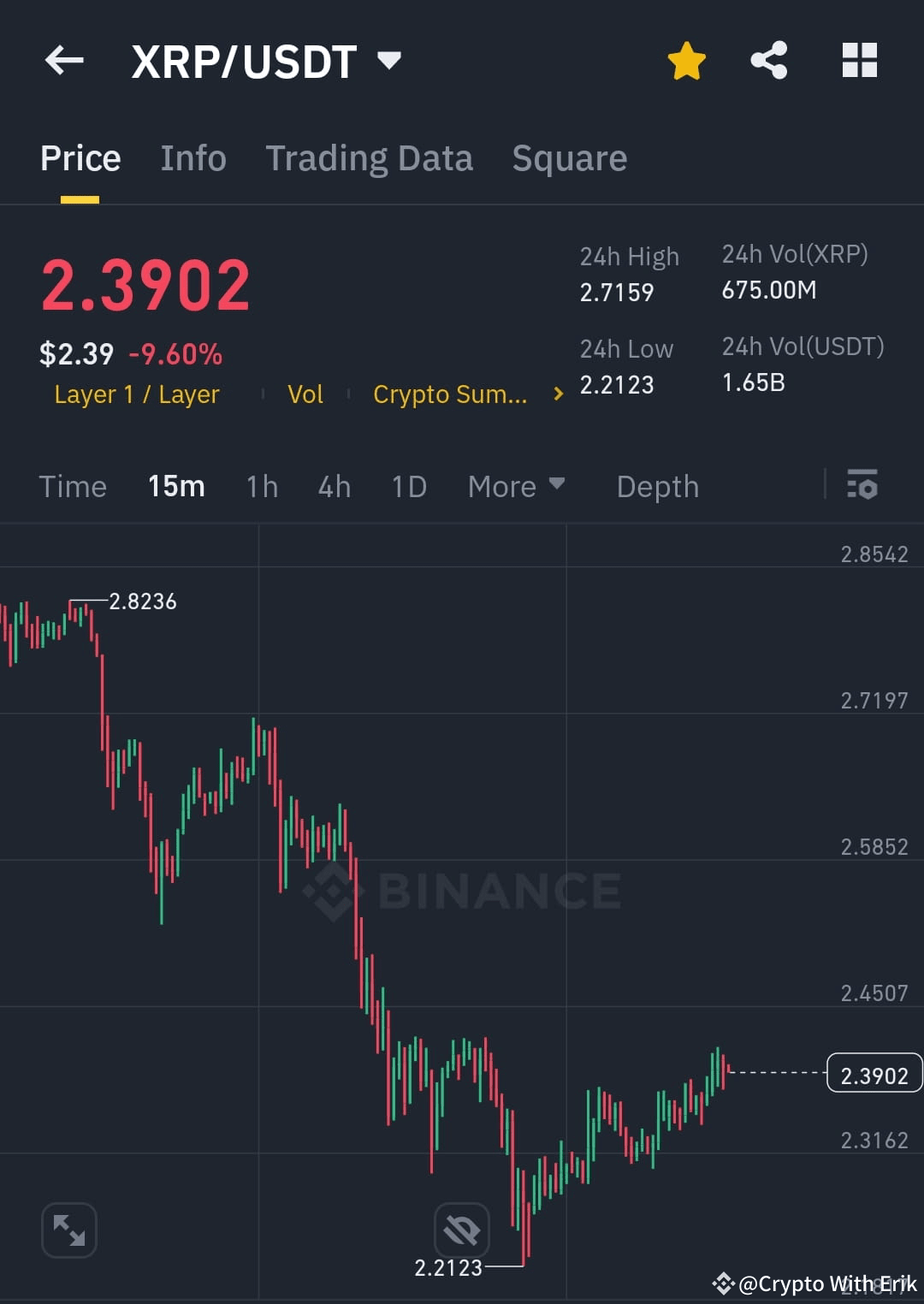Share the XRP/USDT chart

(x=769, y=59)
